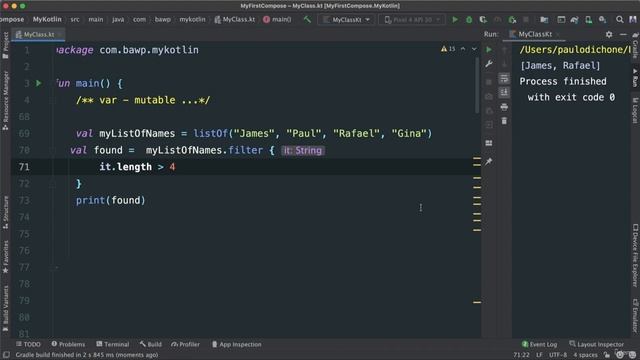This screenshot has height=360, width=640.
Task: Rerun MyClassKt from the Run panel
Action: coord(489,49)
